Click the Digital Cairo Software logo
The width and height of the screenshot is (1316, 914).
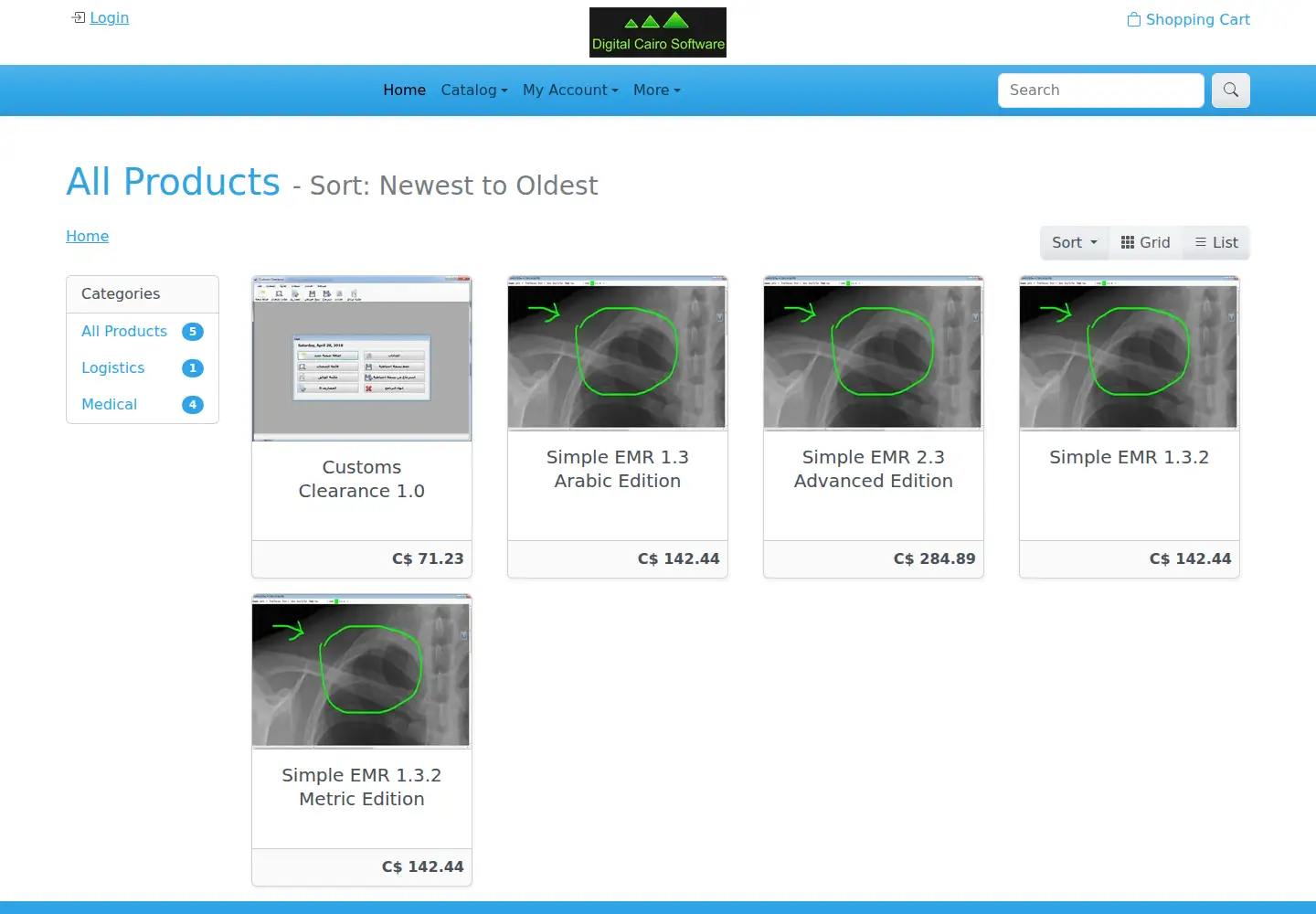(658, 32)
